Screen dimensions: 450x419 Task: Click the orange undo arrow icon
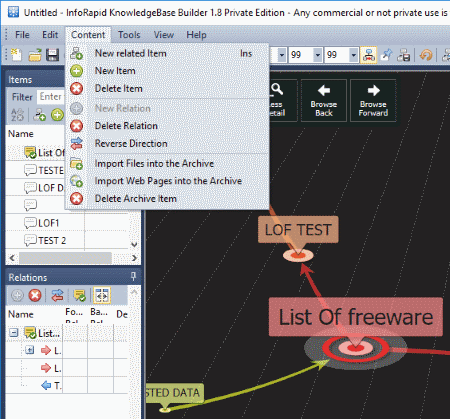tap(426, 55)
